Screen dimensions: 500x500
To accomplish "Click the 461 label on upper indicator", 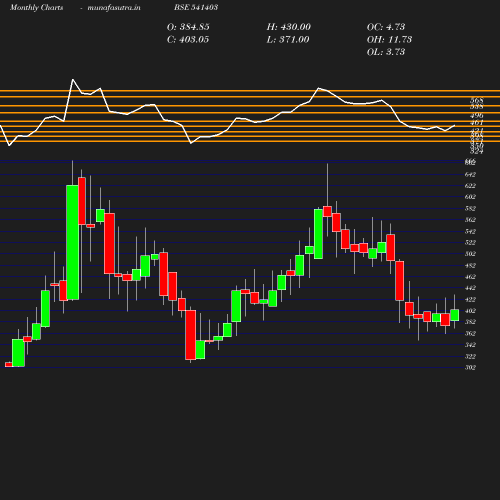I will [477, 123].
